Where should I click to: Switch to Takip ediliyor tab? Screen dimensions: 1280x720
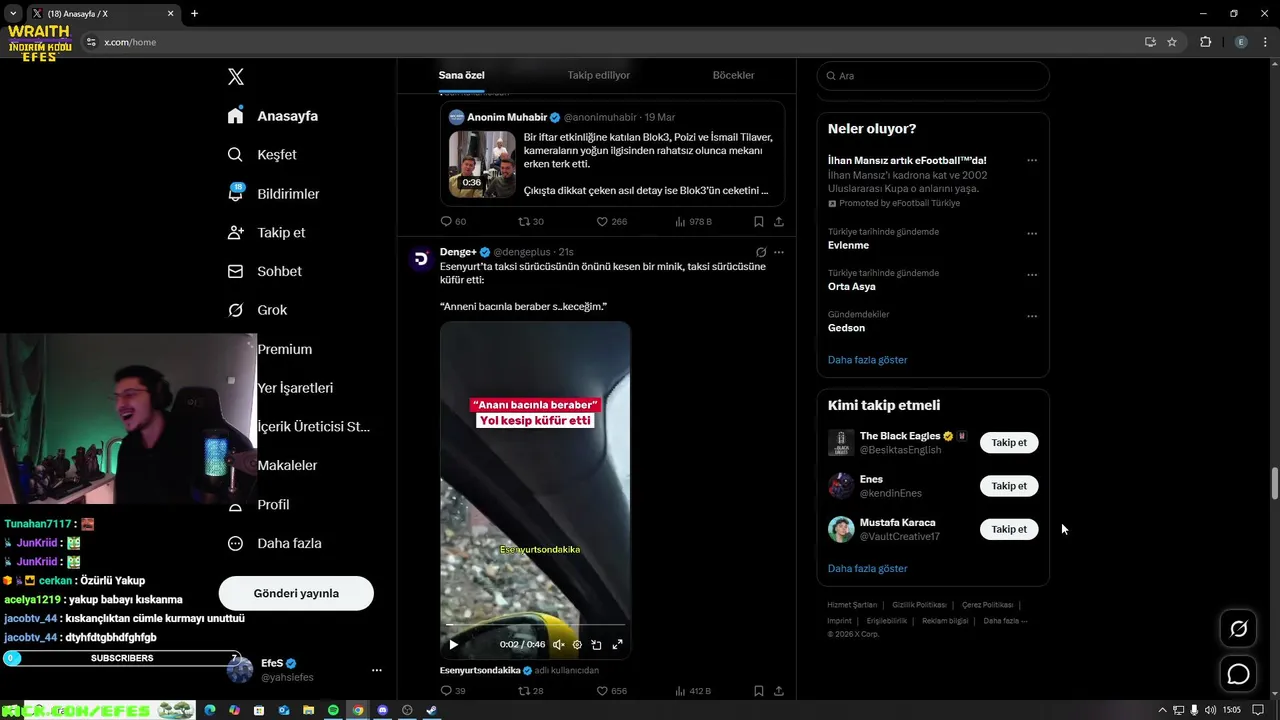pos(598,75)
